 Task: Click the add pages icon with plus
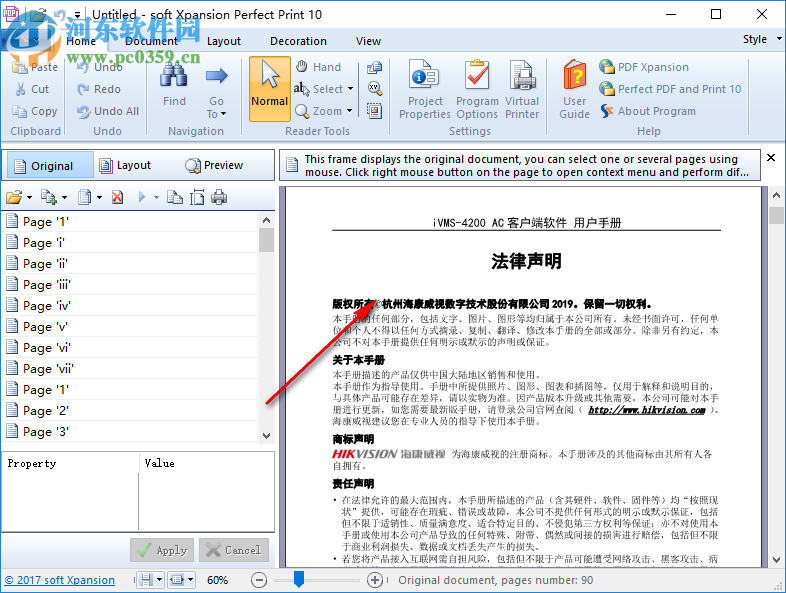pos(49,197)
